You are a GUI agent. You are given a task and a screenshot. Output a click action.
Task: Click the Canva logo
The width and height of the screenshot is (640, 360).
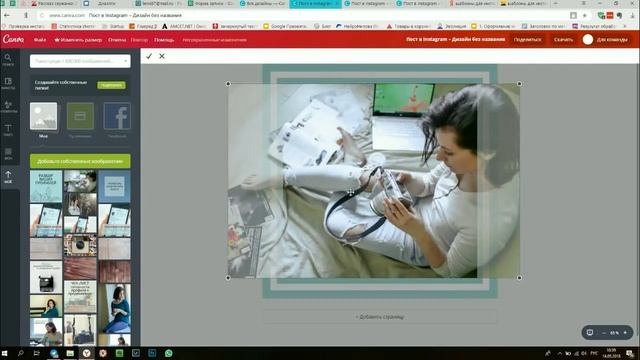click(x=13, y=40)
